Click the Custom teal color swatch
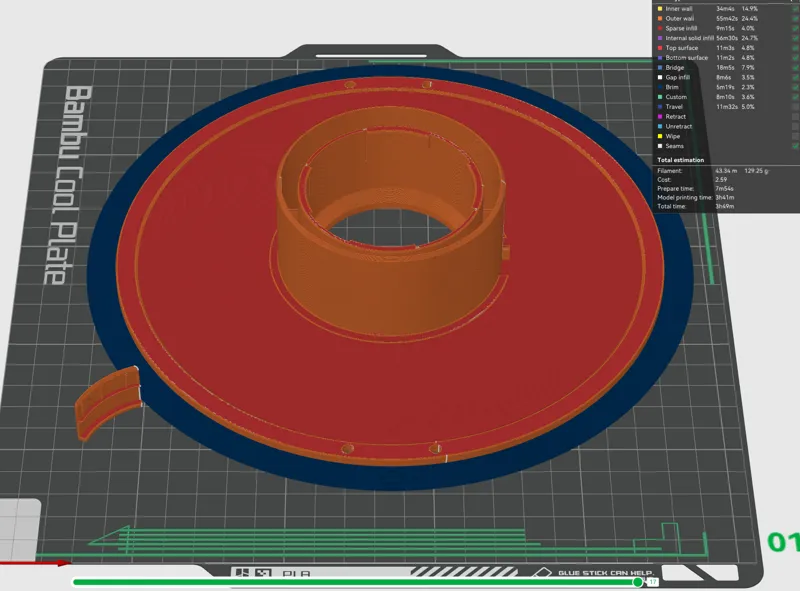Image resolution: width=800 pixels, height=591 pixels. (x=660, y=97)
